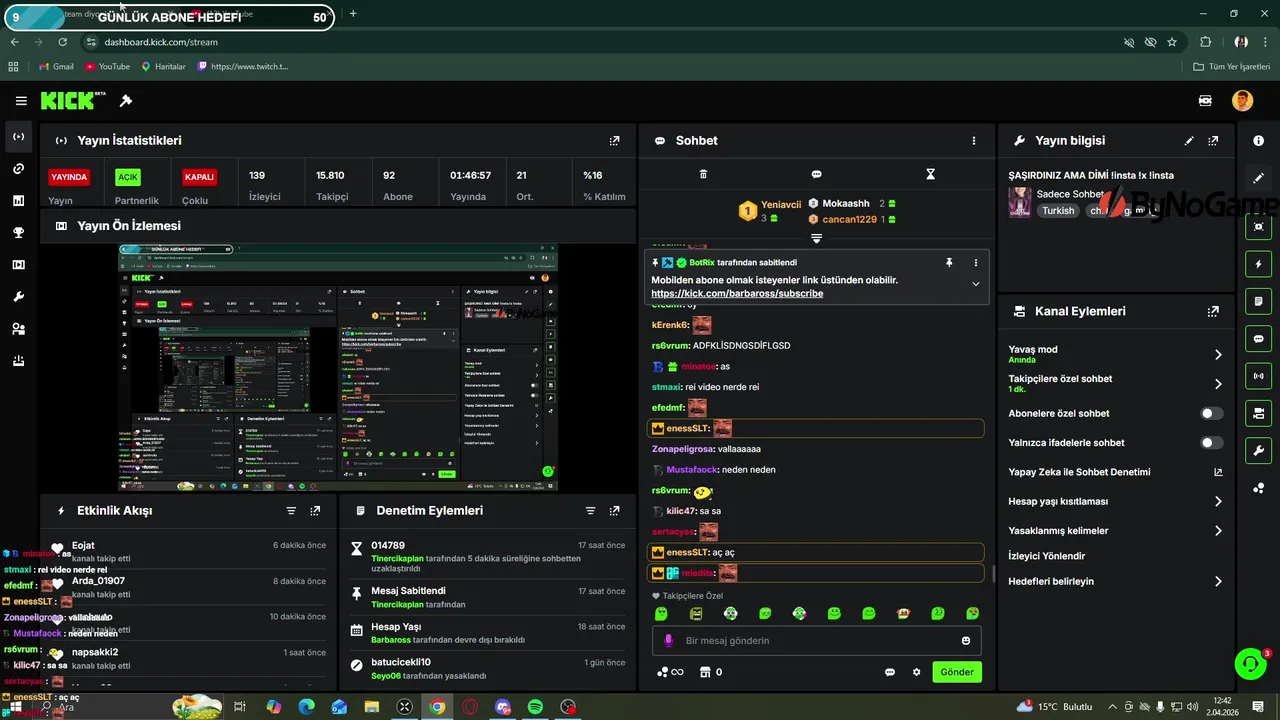Click the KAPALI çoklu badge
This screenshot has width=1280, height=720.
199,177
